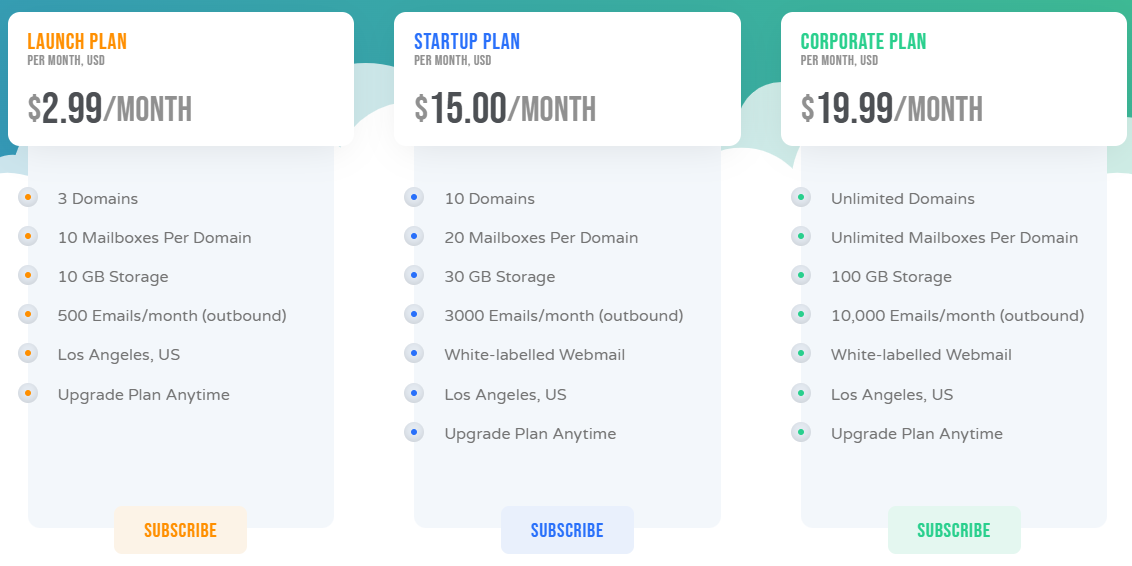
Task: Click Unlimited Mailboxes Per Domain text
Action: (954, 238)
